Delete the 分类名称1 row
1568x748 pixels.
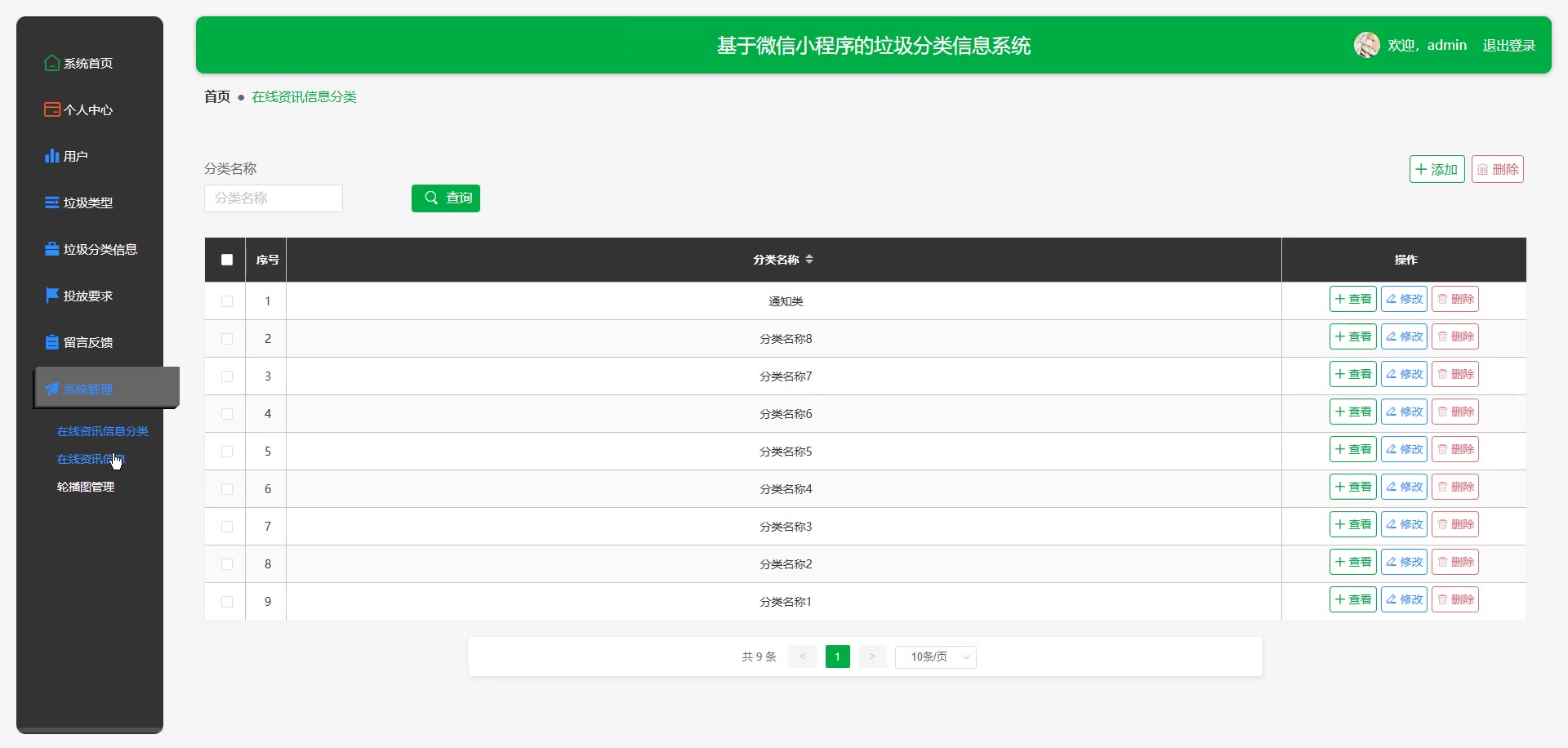point(1455,599)
